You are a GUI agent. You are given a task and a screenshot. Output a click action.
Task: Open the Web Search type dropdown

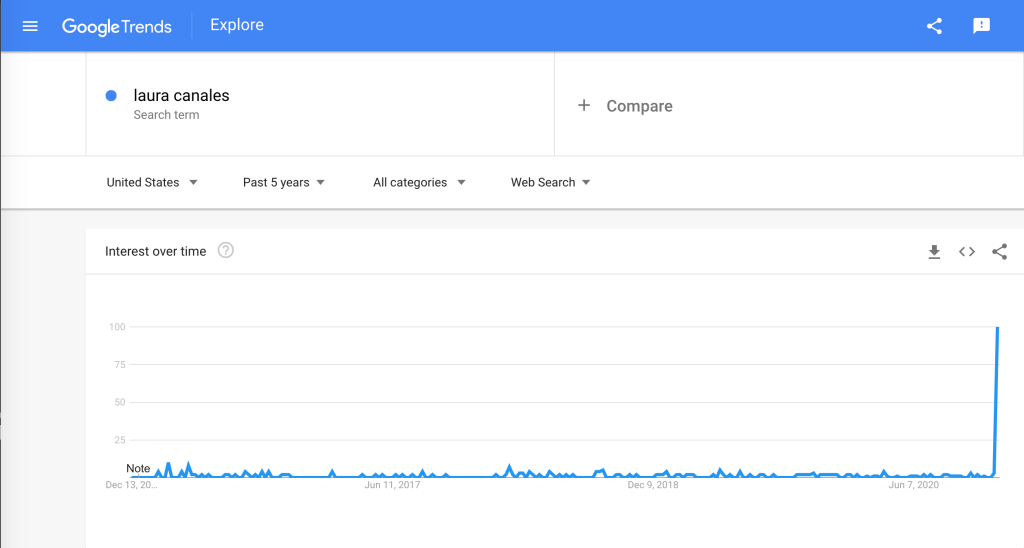point(550,182)
